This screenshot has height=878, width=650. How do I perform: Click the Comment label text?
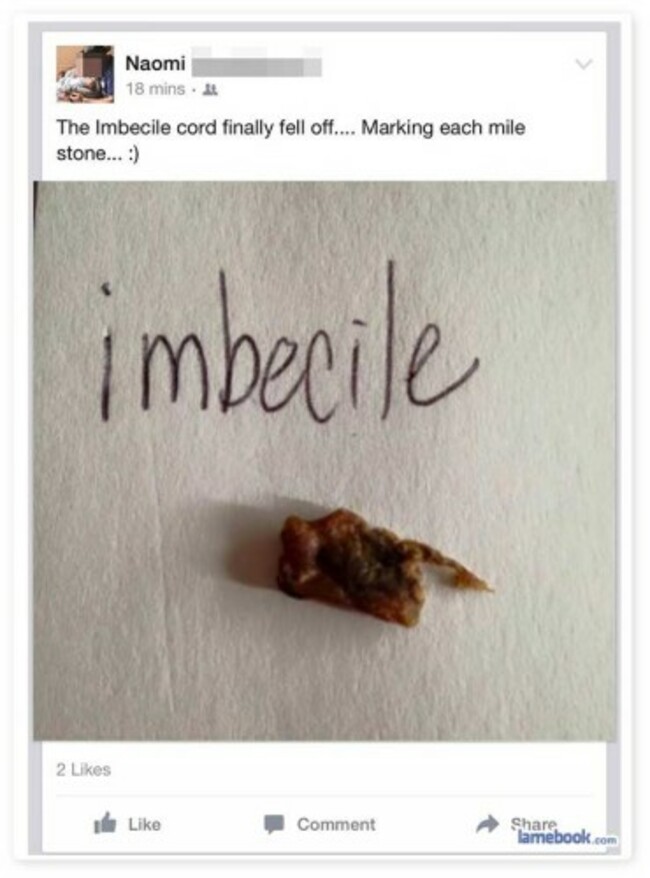(336, 824)
